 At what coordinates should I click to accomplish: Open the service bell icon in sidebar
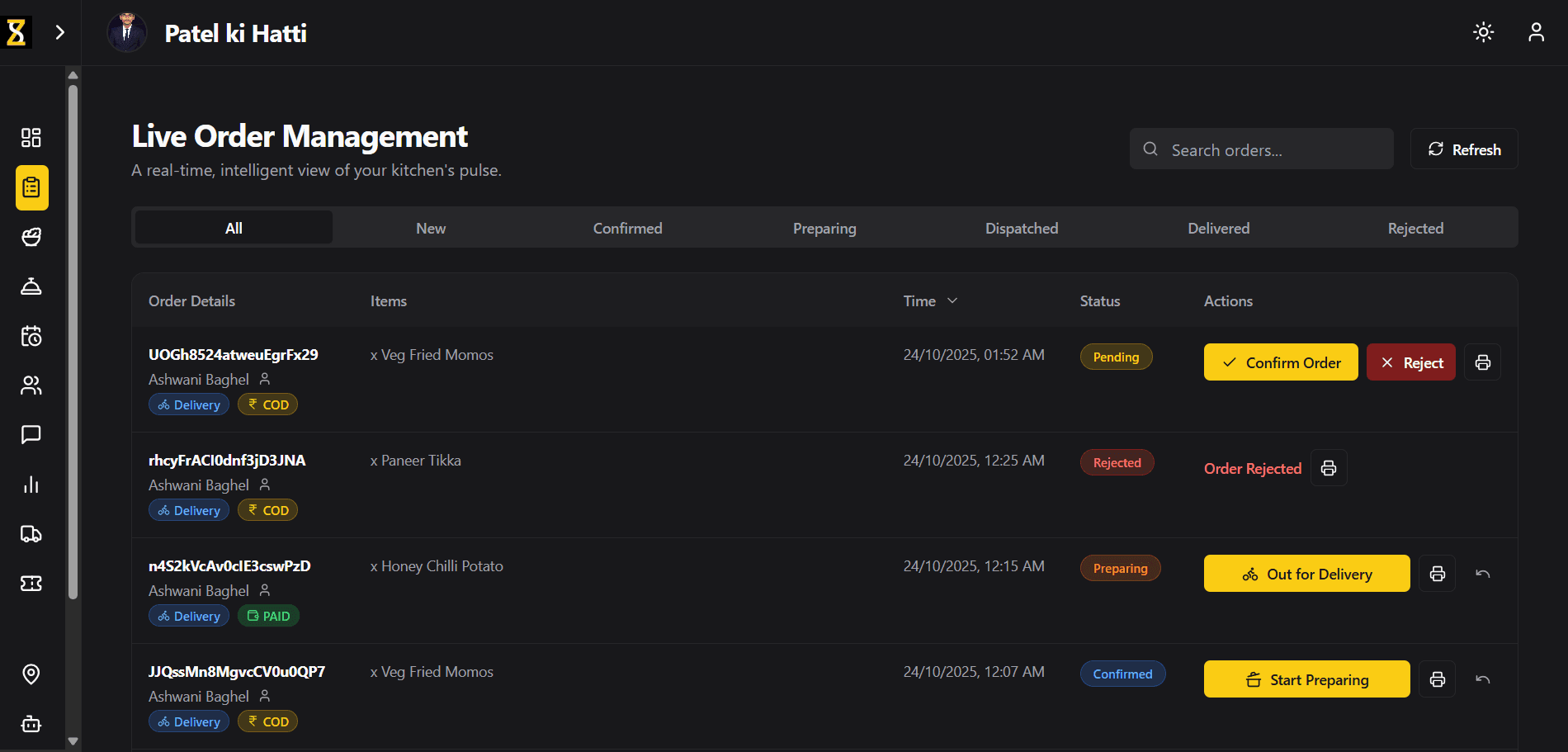coord(31,286)
